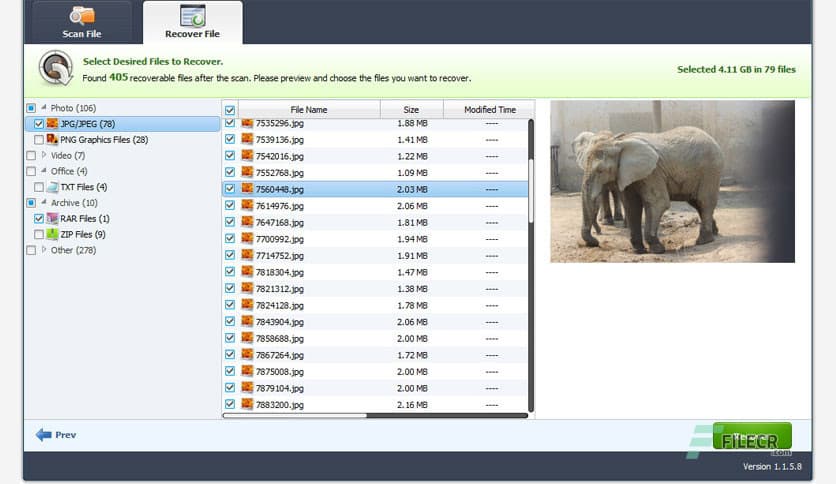
Task: Collapse the Photo (106) tree node
Action: coord(44,108)
